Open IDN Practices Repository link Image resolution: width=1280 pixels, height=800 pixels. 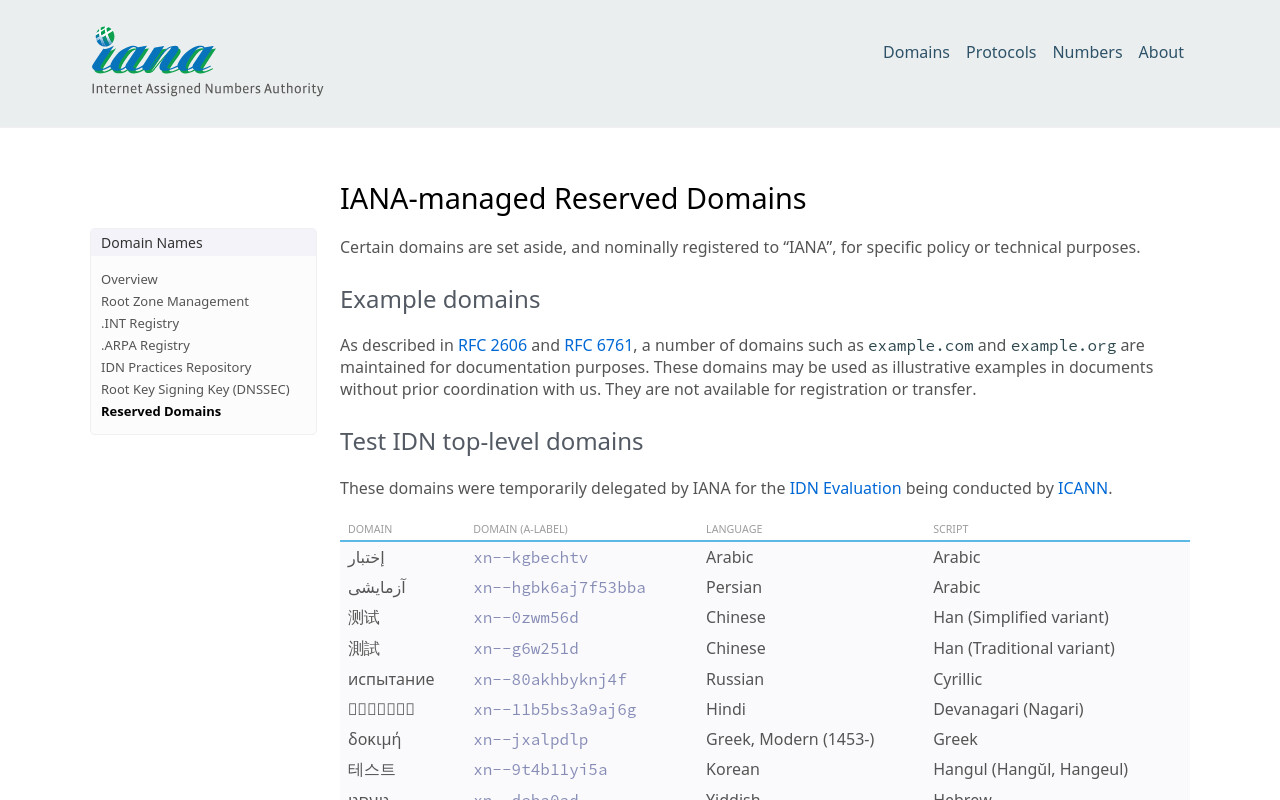point(176,367)
